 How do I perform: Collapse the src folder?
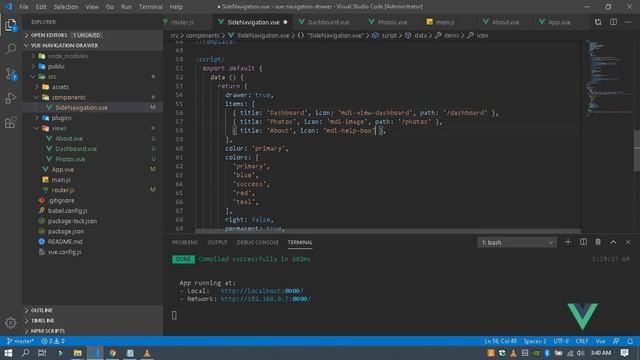pyautogui.click(x=93, y=76)
